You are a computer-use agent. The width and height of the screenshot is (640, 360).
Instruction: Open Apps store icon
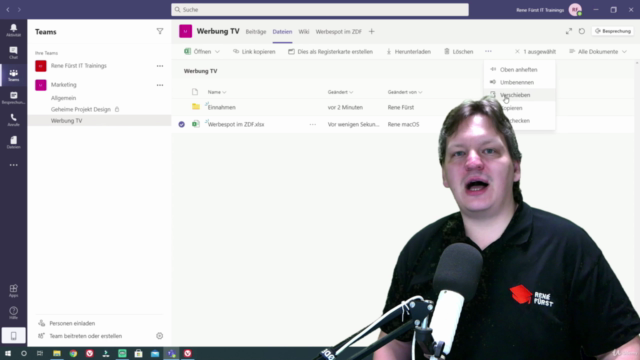tap(13, 291)
